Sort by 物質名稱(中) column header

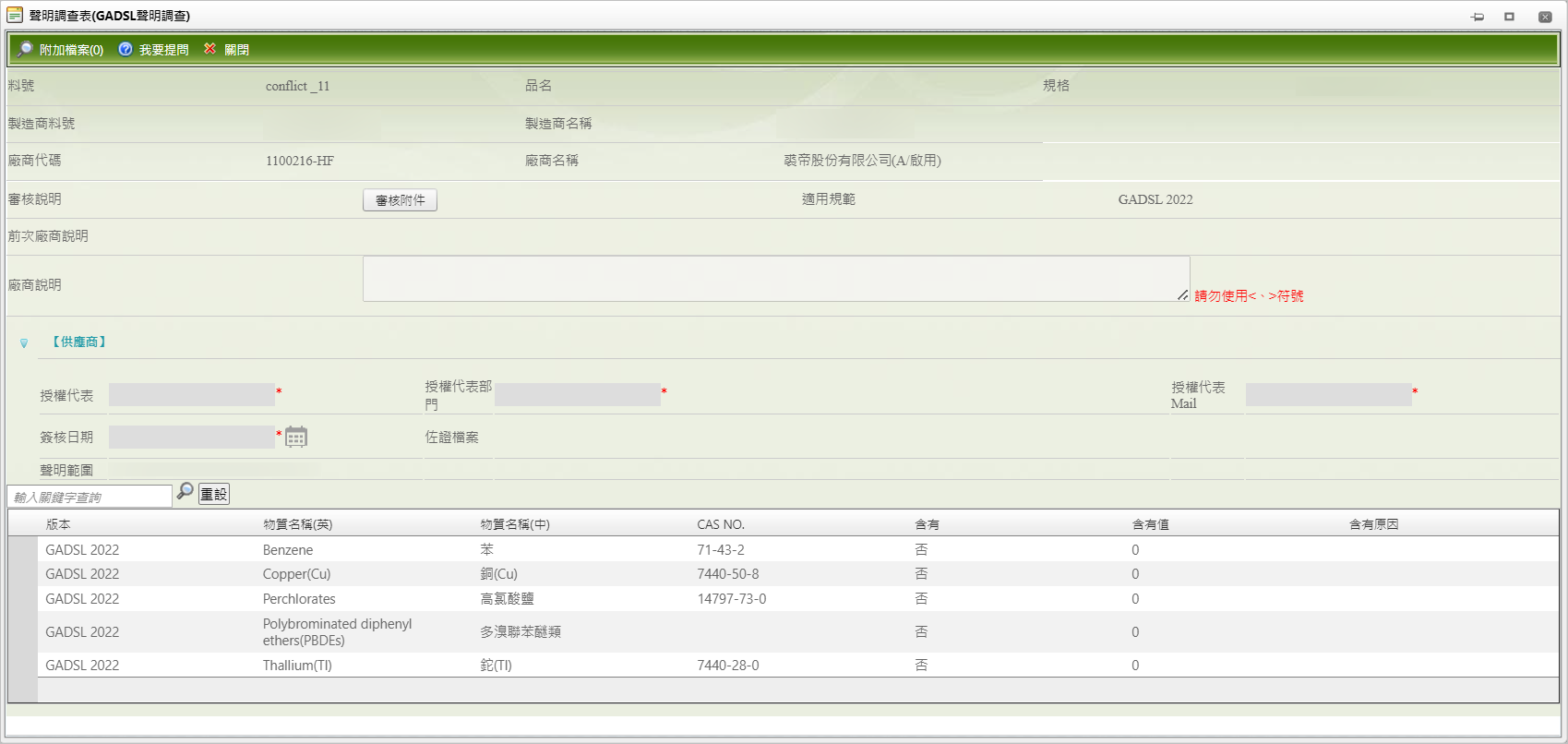[515, 524]
